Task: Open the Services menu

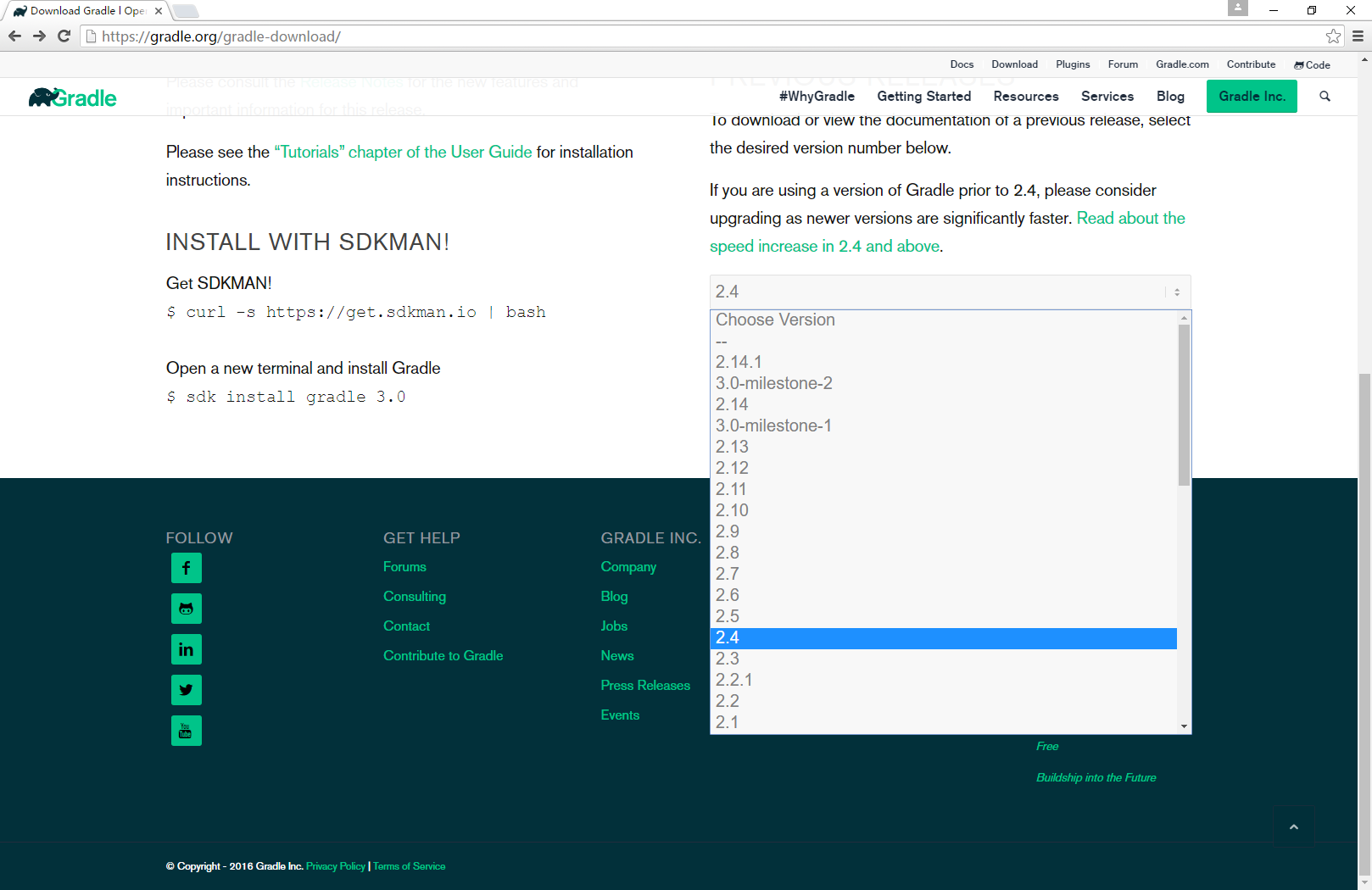Action: [x=1107, y=97]
